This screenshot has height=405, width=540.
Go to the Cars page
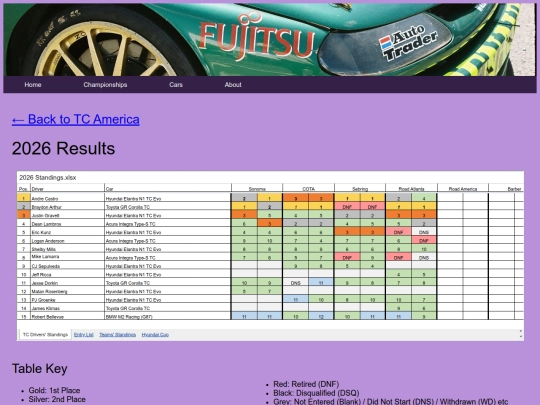176,85
